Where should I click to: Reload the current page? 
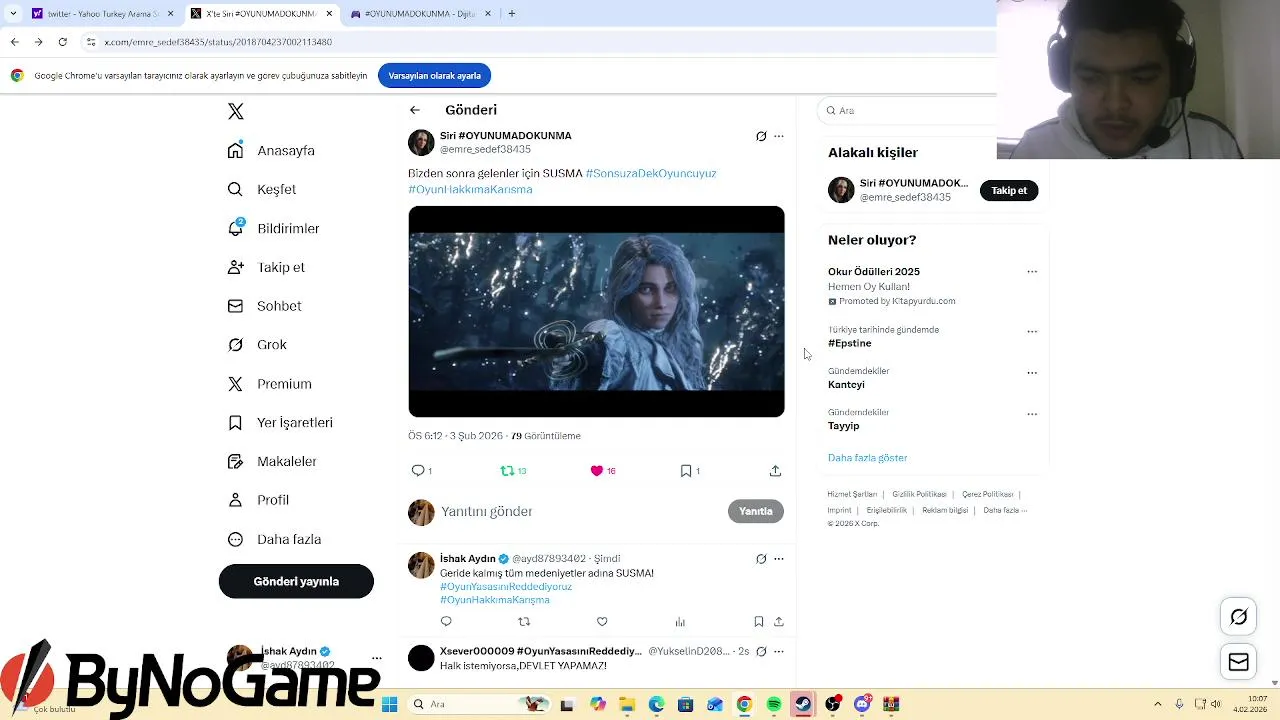coord(62,42)
